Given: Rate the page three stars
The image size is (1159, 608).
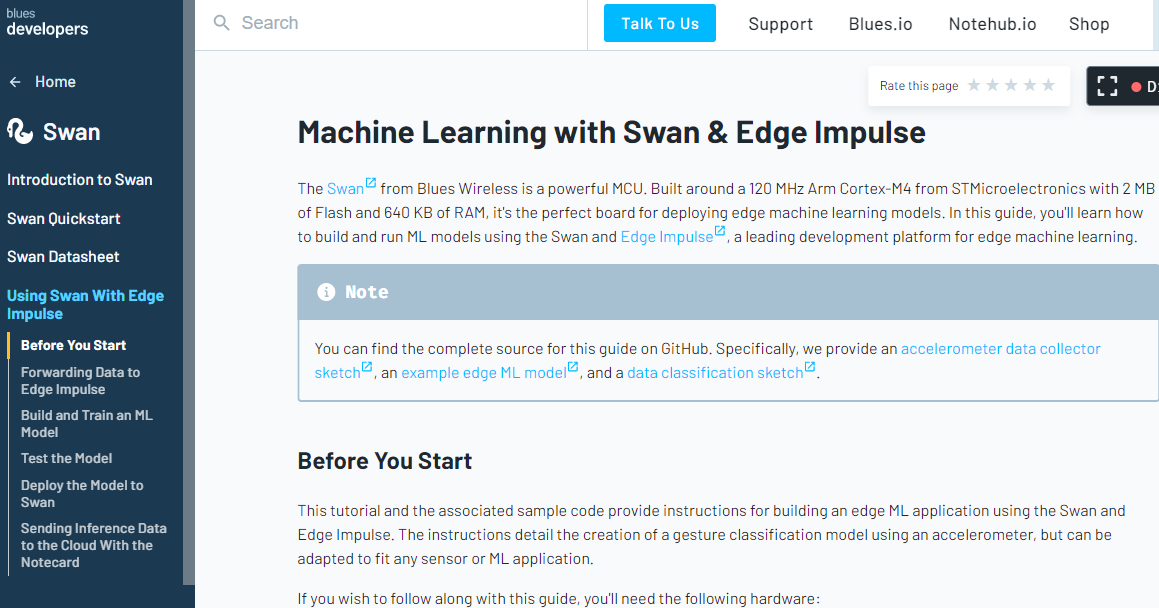Looking at the screenshot, I should point(1011,85).
